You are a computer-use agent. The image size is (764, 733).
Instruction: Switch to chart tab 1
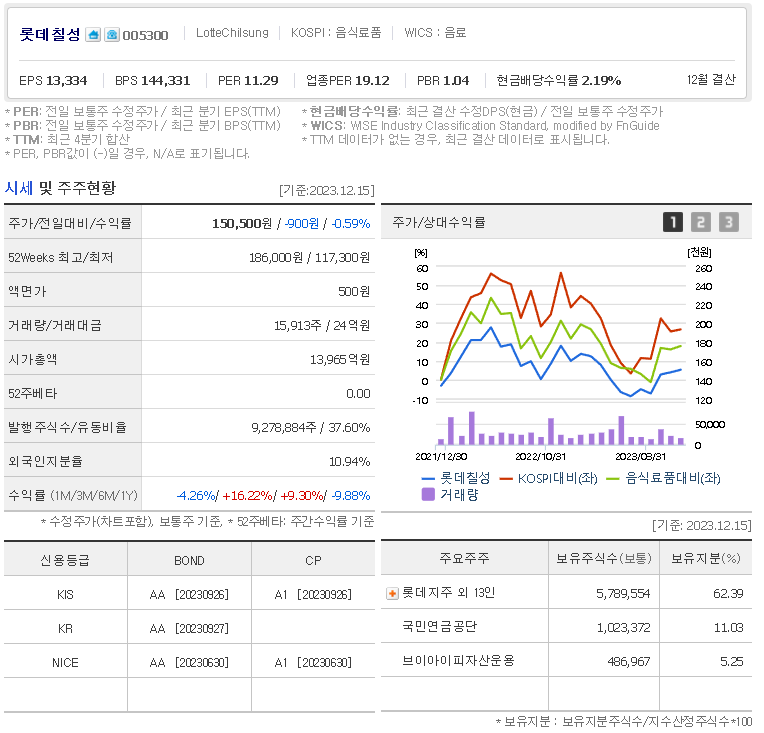(x=673, y=222)
